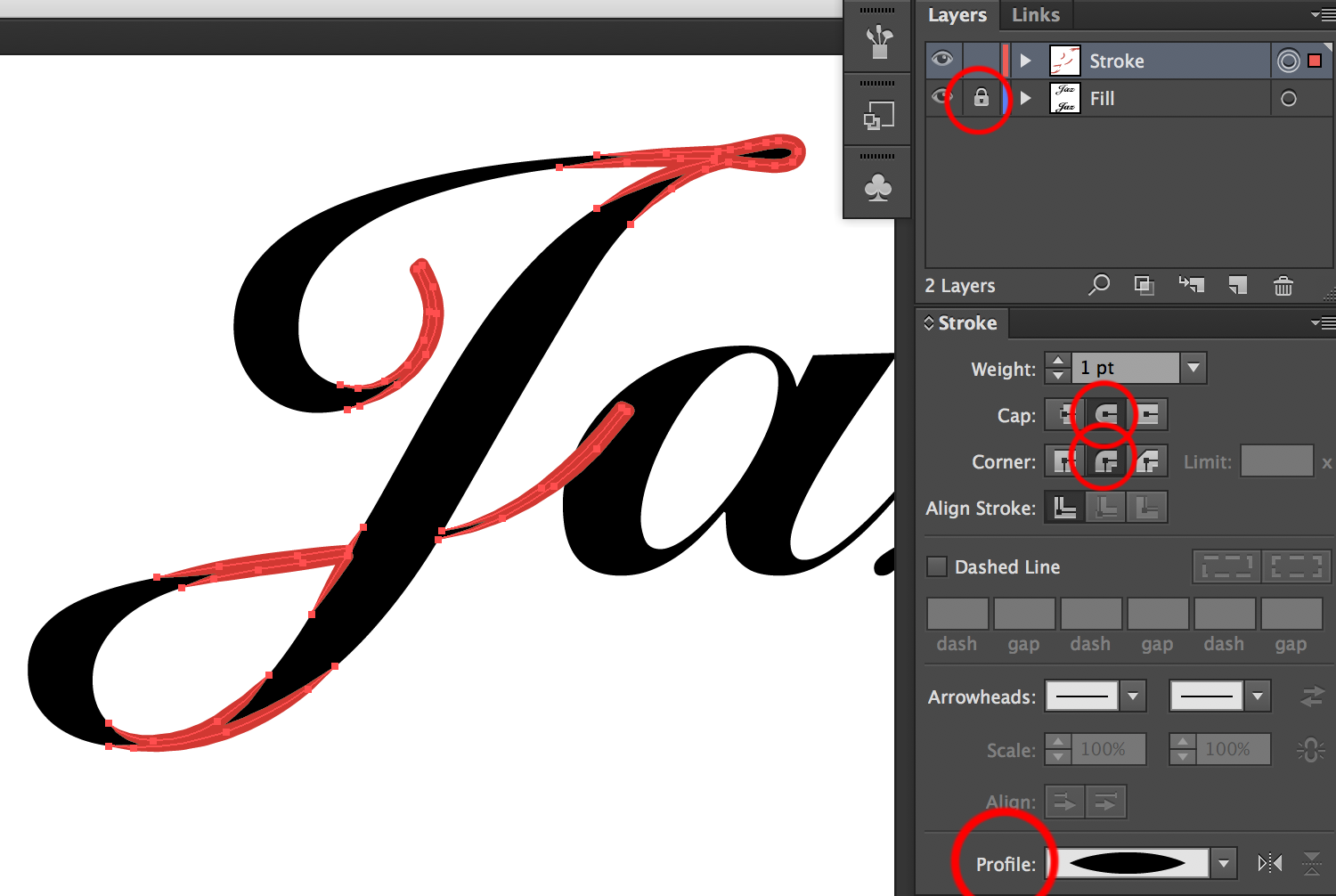The height and width of the screenshot is (896, 1336).
Task: Open the start arrowhead dropdown
Action: (1133, 696)
